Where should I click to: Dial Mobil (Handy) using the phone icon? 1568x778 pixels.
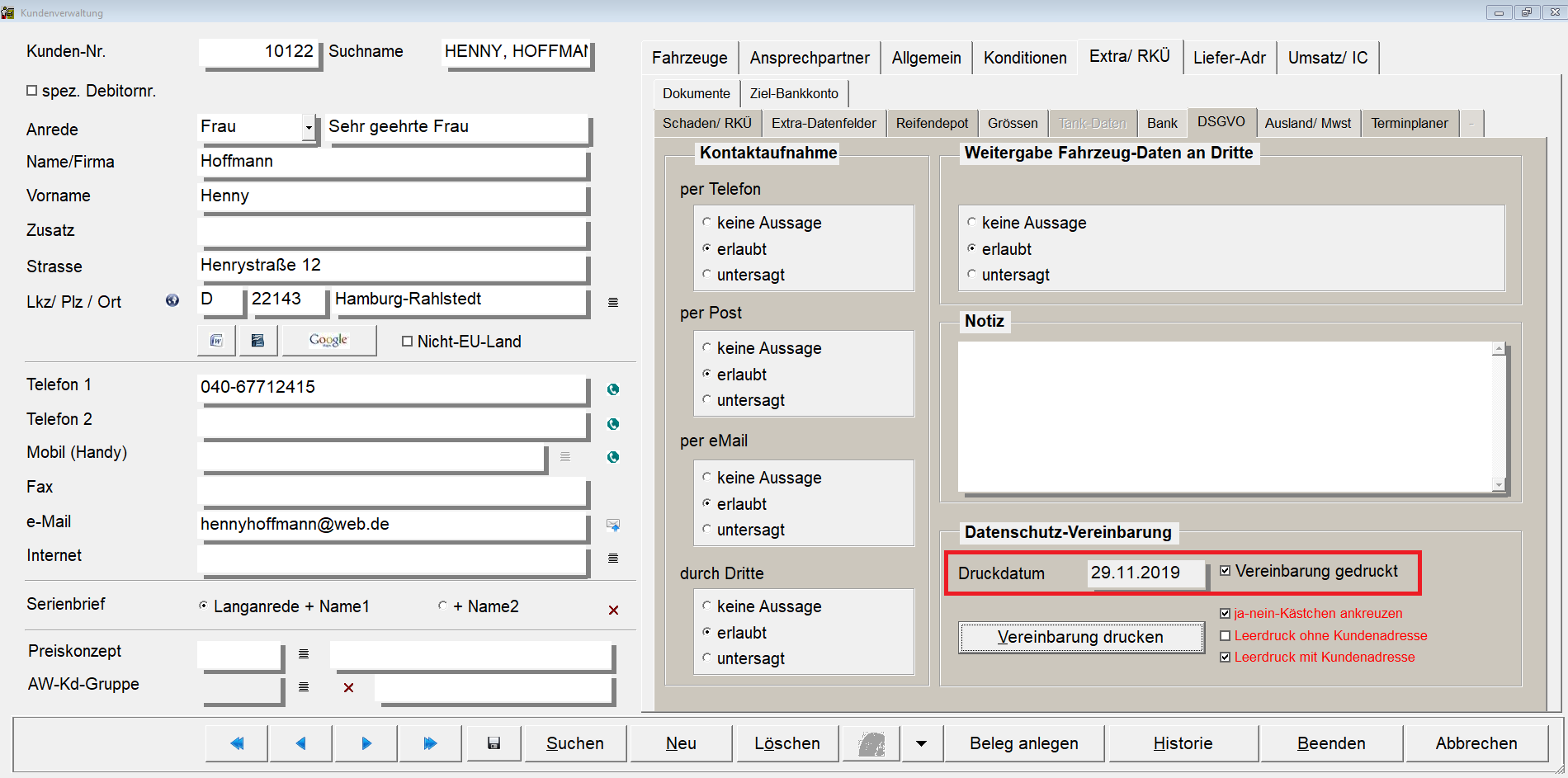613,457
